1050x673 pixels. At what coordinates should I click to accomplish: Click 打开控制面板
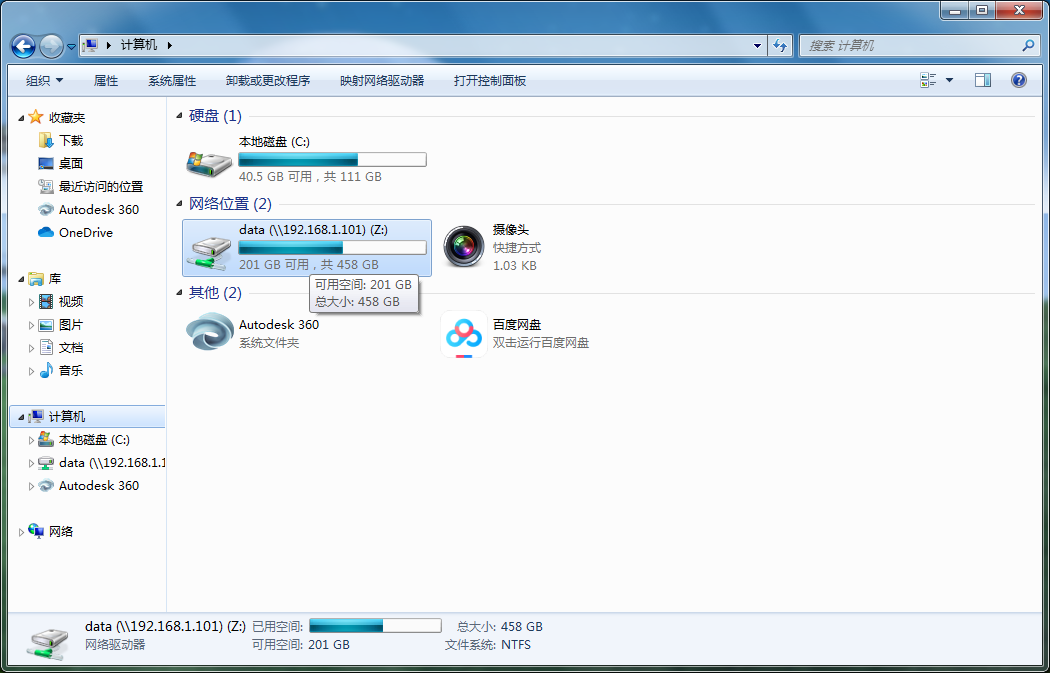pos(490,80)
